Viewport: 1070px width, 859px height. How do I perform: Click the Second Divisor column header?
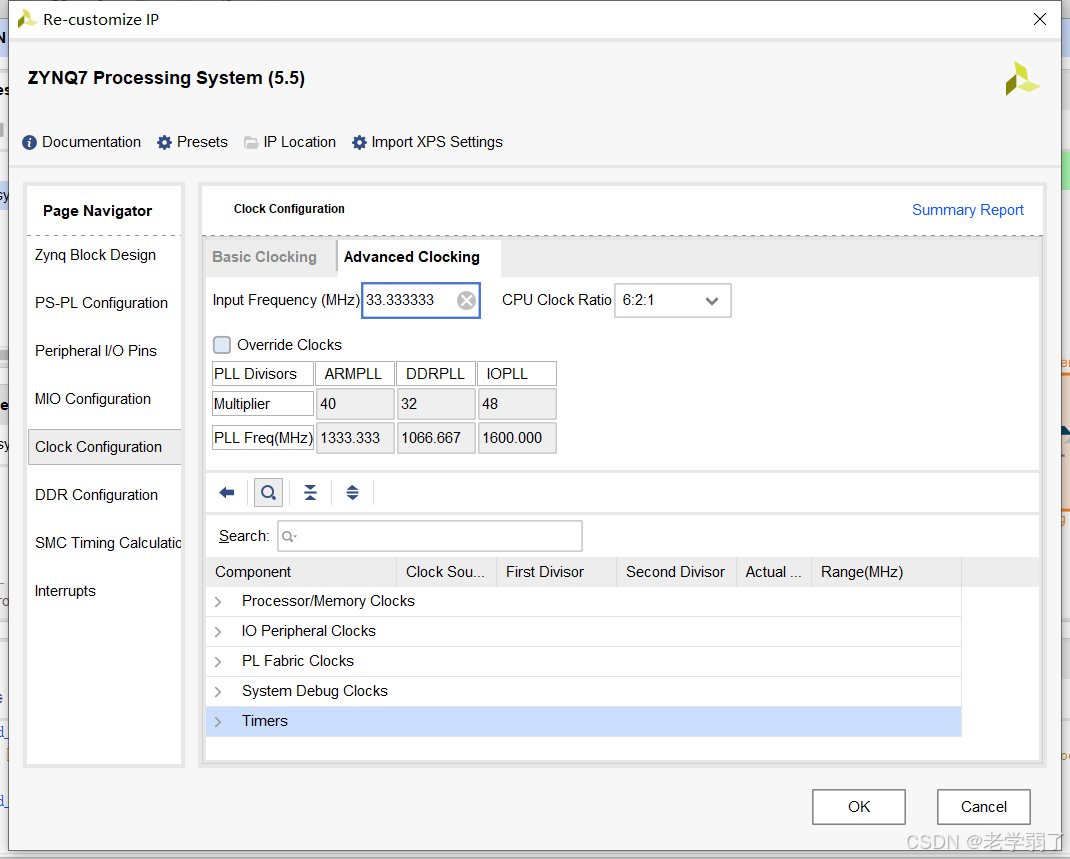pos(676,572)
